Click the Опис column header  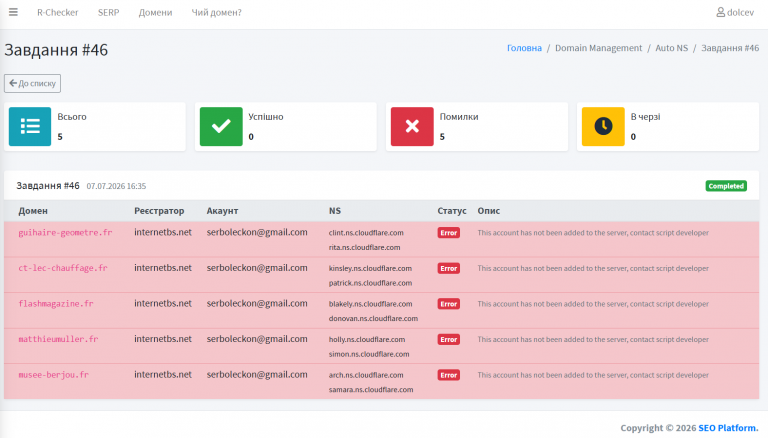(489, 211)
